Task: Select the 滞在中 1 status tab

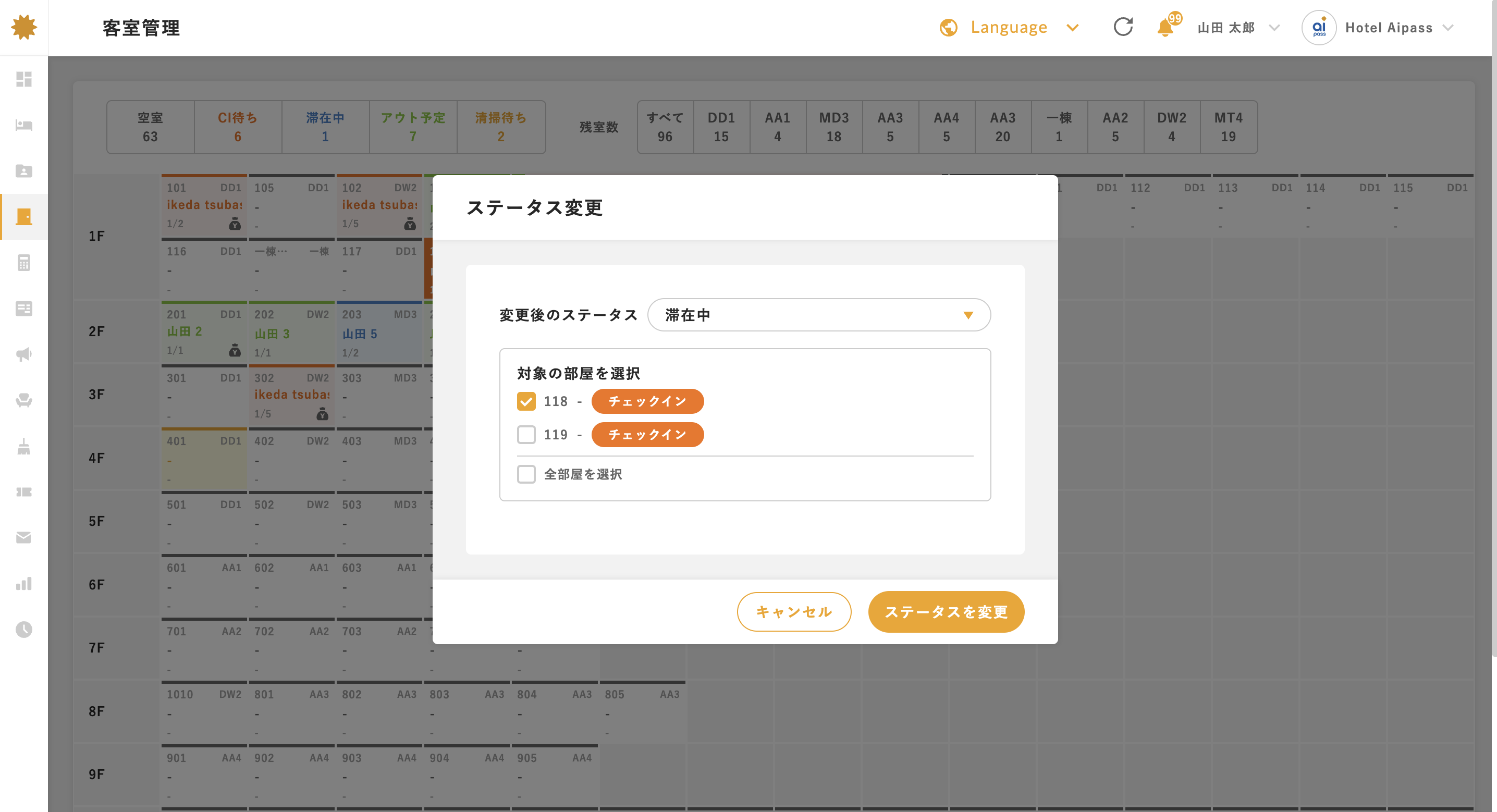Action: [x=325, y=127]
